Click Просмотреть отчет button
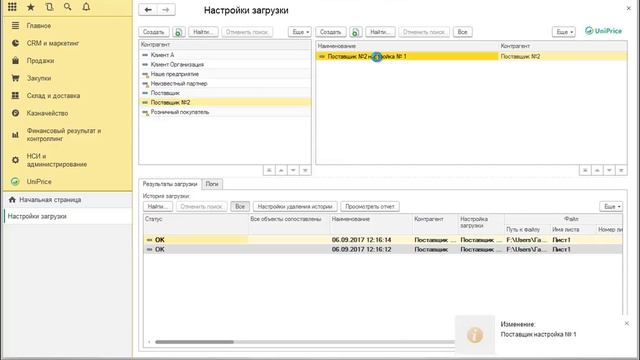This screenshot has width=640, height=360. 370,207
